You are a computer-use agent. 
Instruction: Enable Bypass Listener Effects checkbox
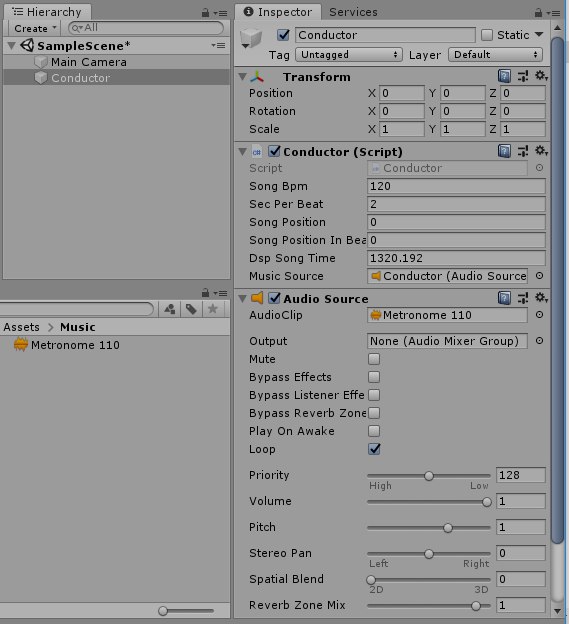(x=374, y=395)
